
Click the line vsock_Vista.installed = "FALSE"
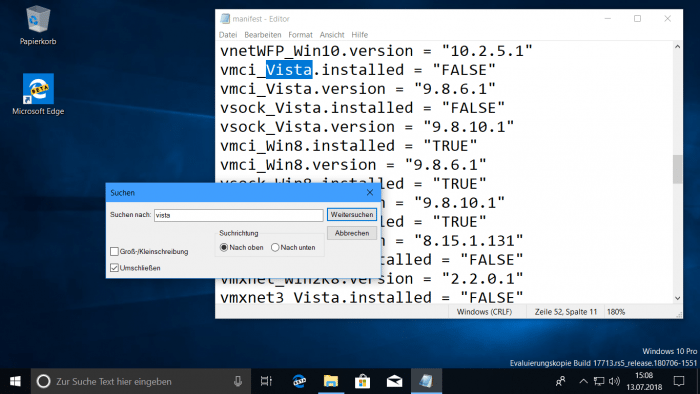click(x=362, y=108)
